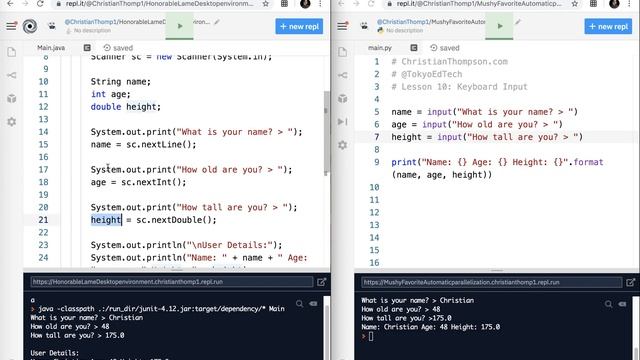The image size is (640, 360).
Task: Go back in the left browser window
Action: click(x=10, y=4)
